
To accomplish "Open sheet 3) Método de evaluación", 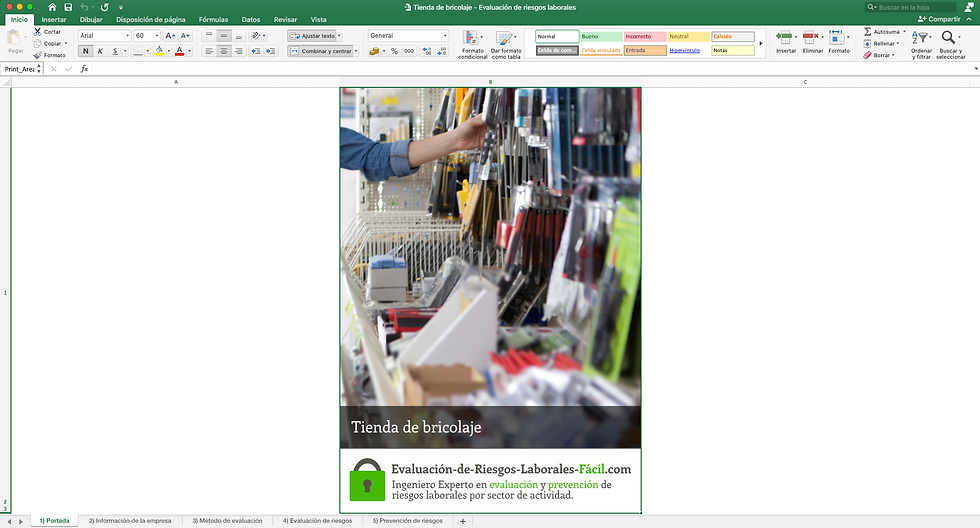I will tap(227, 521).
